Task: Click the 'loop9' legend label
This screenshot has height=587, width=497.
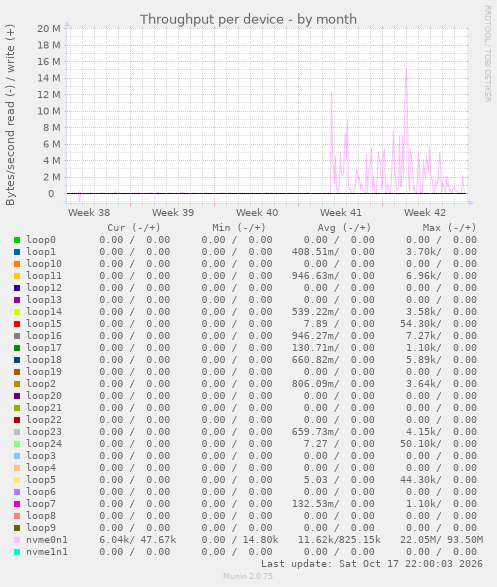Action: [41, 528]
